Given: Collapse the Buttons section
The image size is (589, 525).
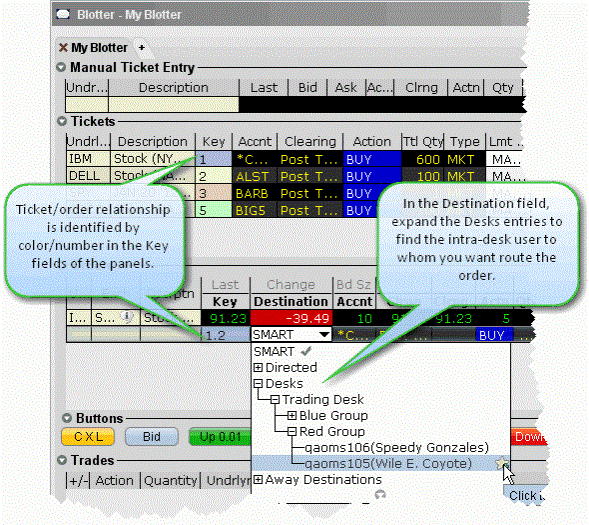Looking at the screenshot, I should (67, 418).
